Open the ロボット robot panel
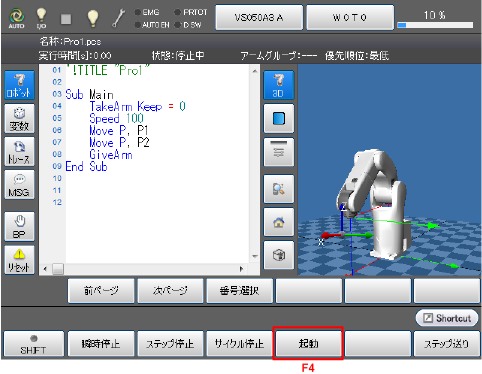 click(19, 85)
